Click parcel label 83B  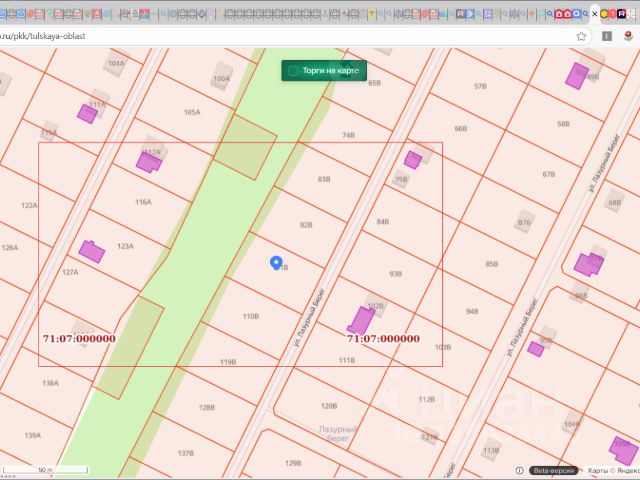click(324, 179)
